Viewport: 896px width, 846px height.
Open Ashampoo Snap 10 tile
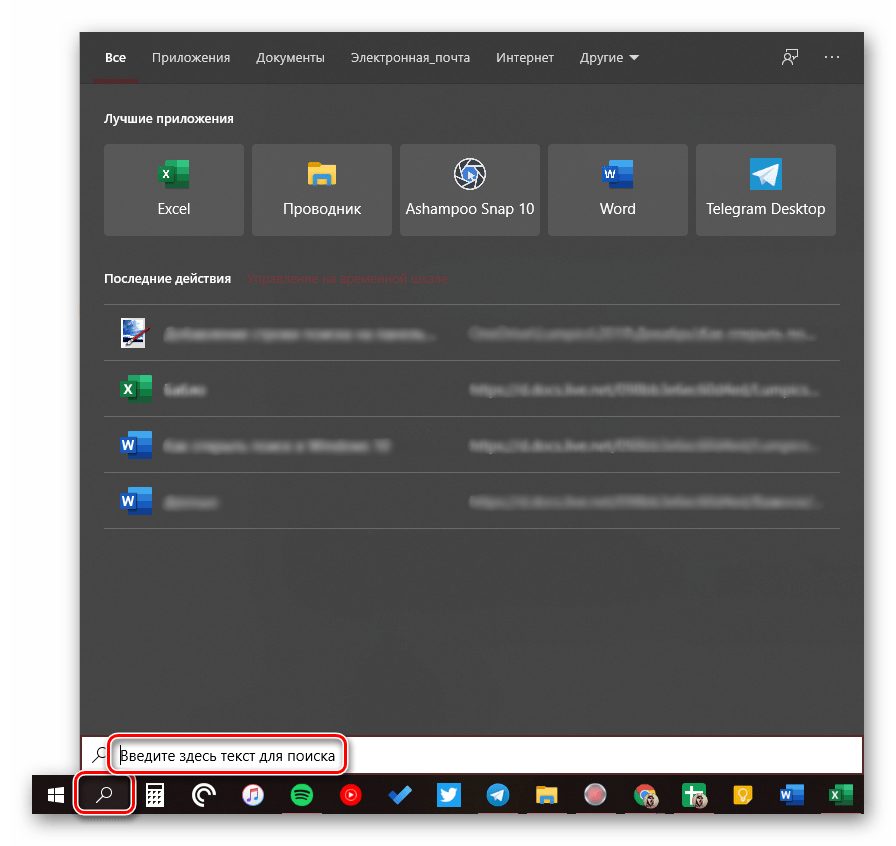(470, 190)
